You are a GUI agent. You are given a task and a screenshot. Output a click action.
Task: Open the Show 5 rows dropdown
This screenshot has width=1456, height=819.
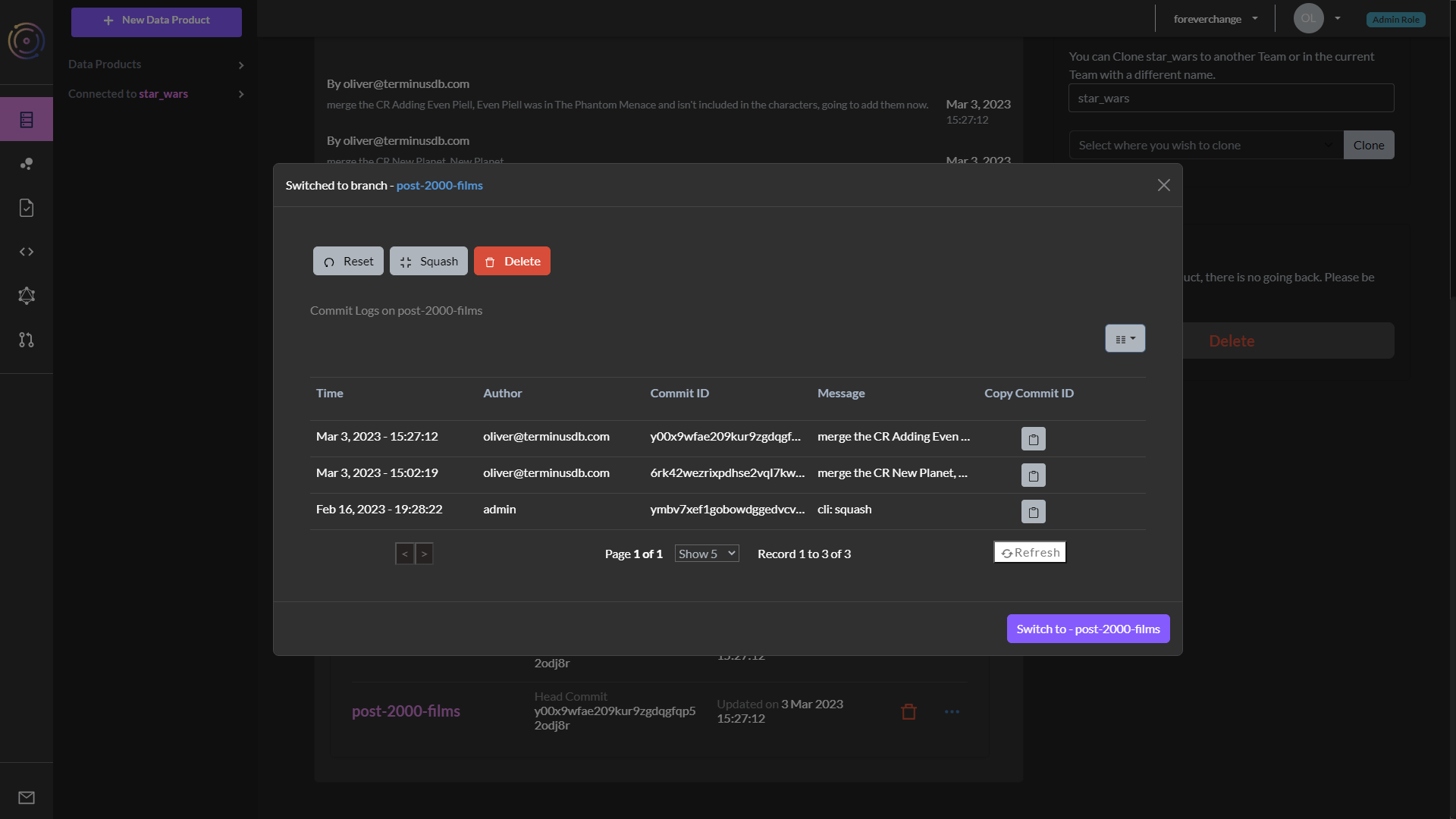pyautogui.click(x=707, y=554)
